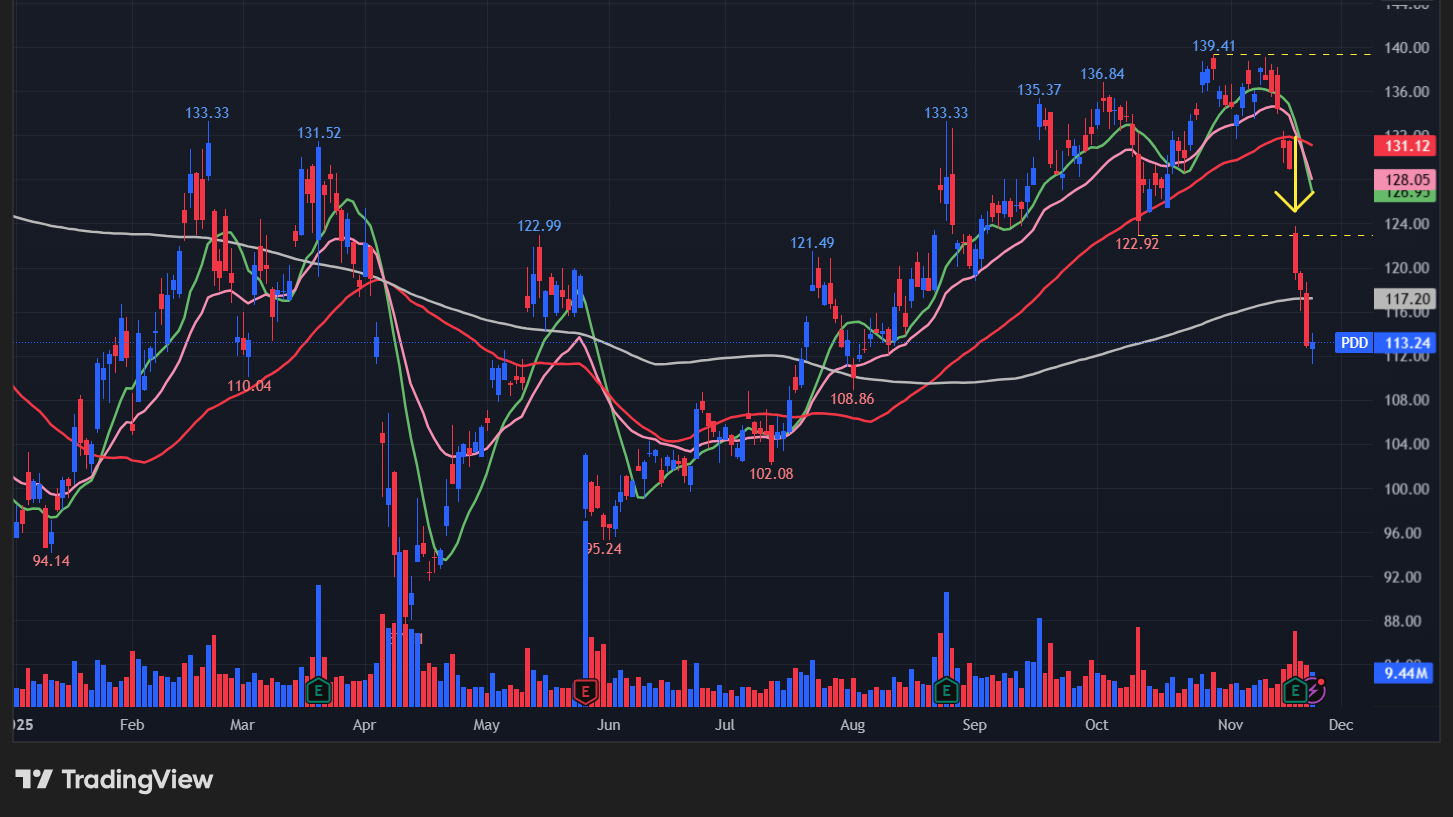This screenshot has height=817, width=1453.
Task: Select the 122.92 low price marker
Action: click(x=1137, y=242)
